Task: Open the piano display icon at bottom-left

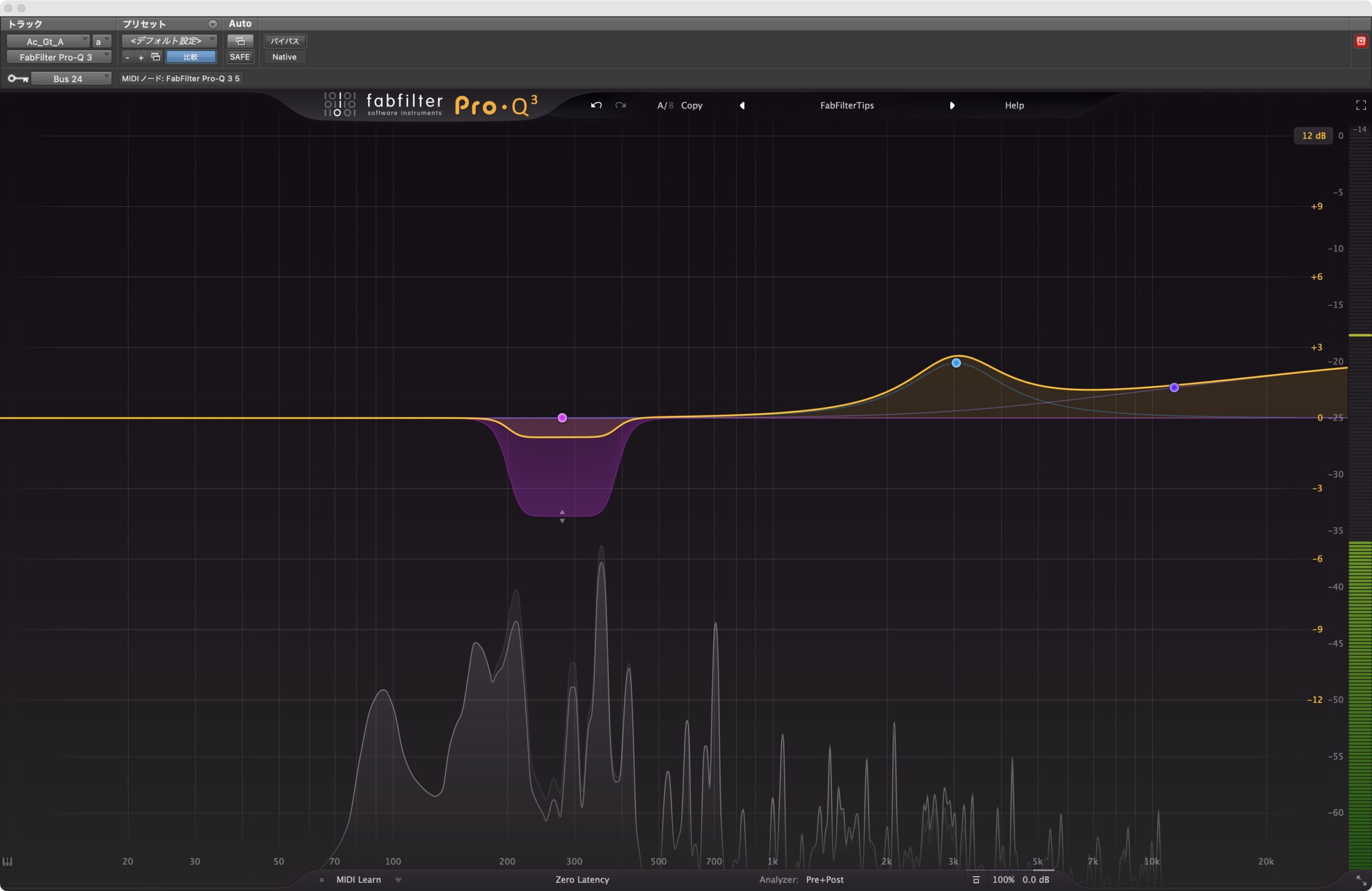Action: tap(8, 861)
